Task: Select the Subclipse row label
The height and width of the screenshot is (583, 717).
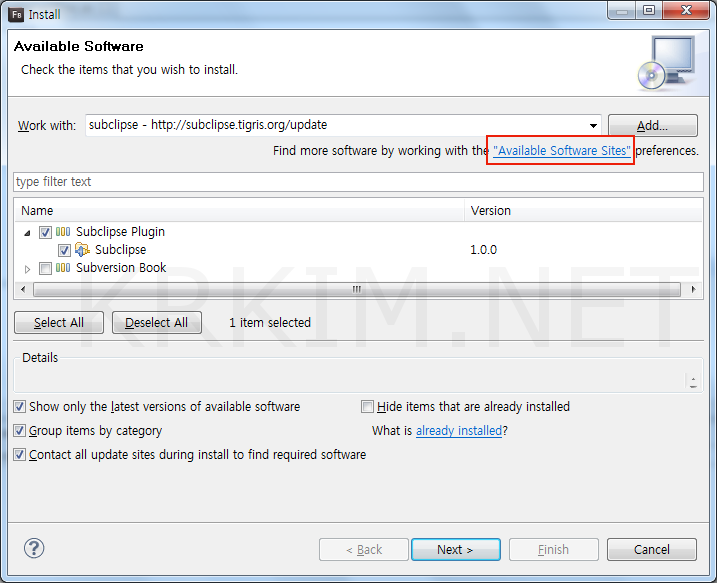Action: (120, 250)
